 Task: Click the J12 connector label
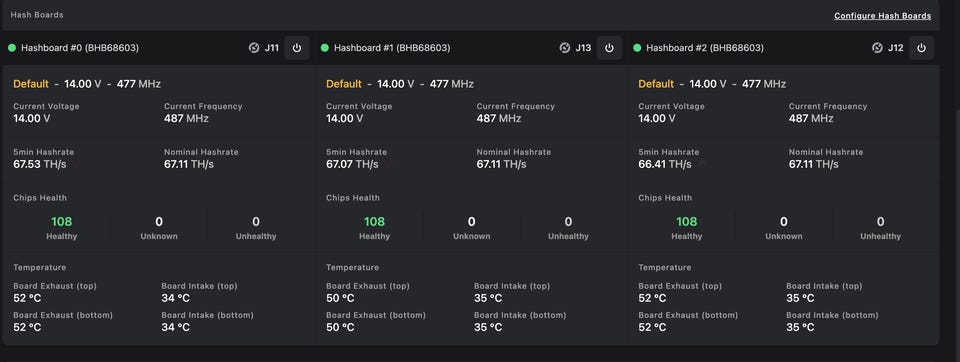coord(896,48)
